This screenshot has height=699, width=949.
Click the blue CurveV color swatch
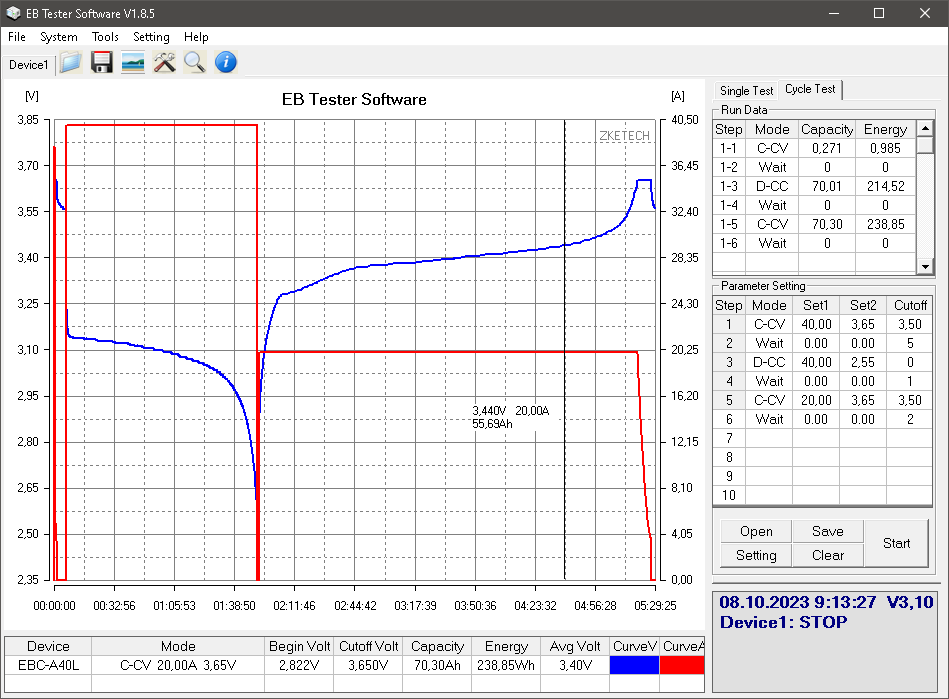(x=634, y=665)
